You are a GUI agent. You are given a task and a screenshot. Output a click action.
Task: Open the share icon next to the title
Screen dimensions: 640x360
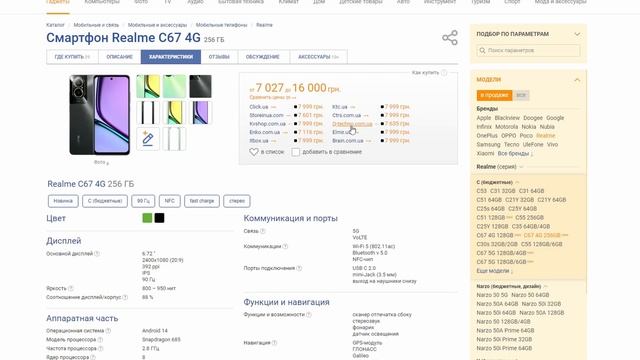(450, 38)
